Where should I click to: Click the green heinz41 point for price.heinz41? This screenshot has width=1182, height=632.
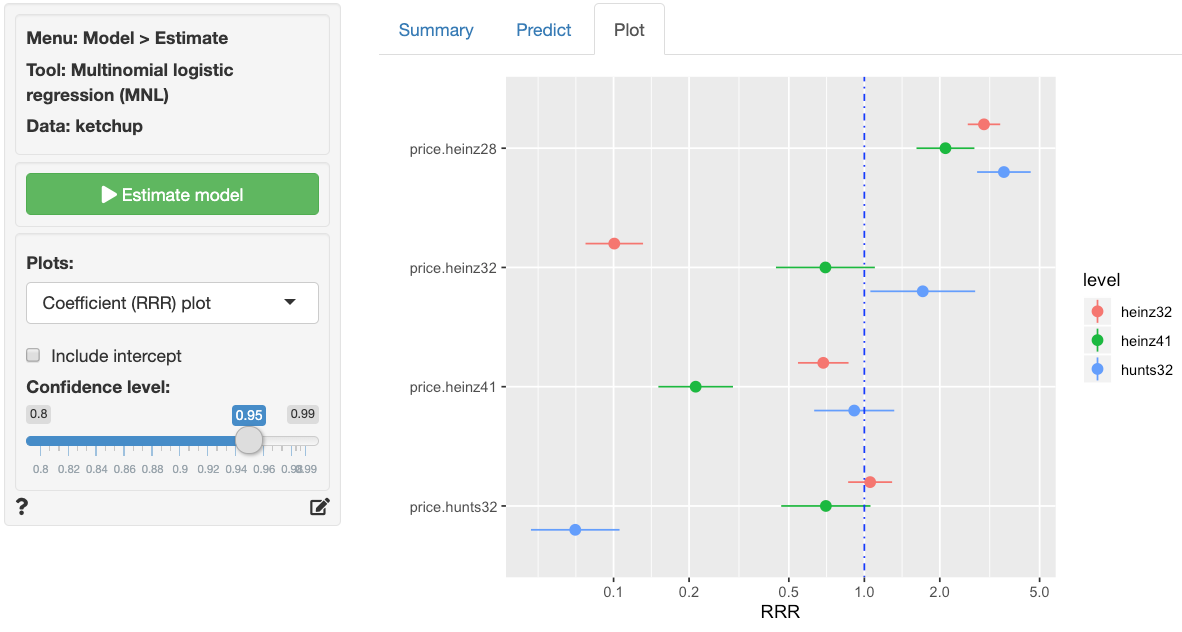pyautogui.click(x=696, y=386)
